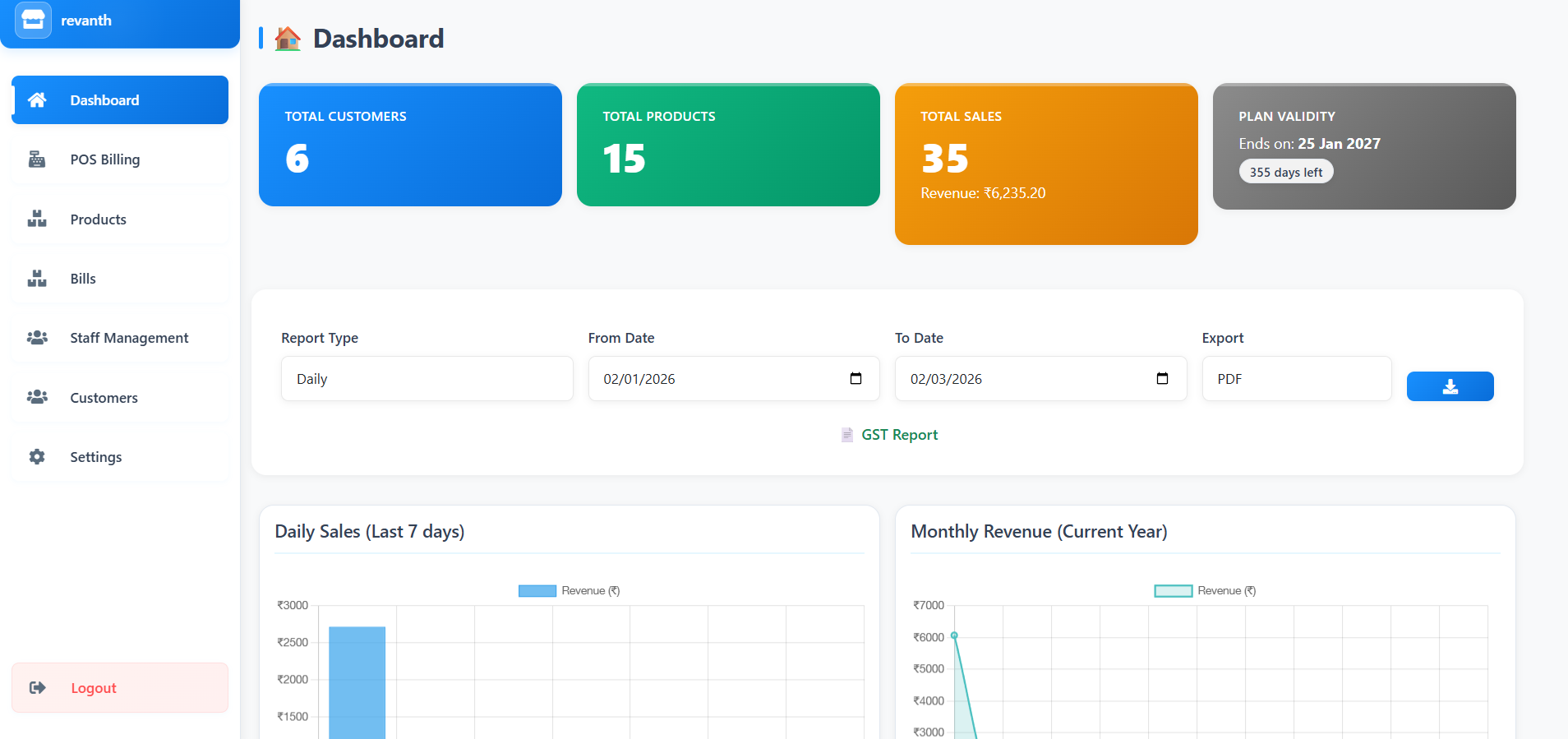Open the GST Report link
The height and width of the screenshot is (739, 1568).
point(899,435)
